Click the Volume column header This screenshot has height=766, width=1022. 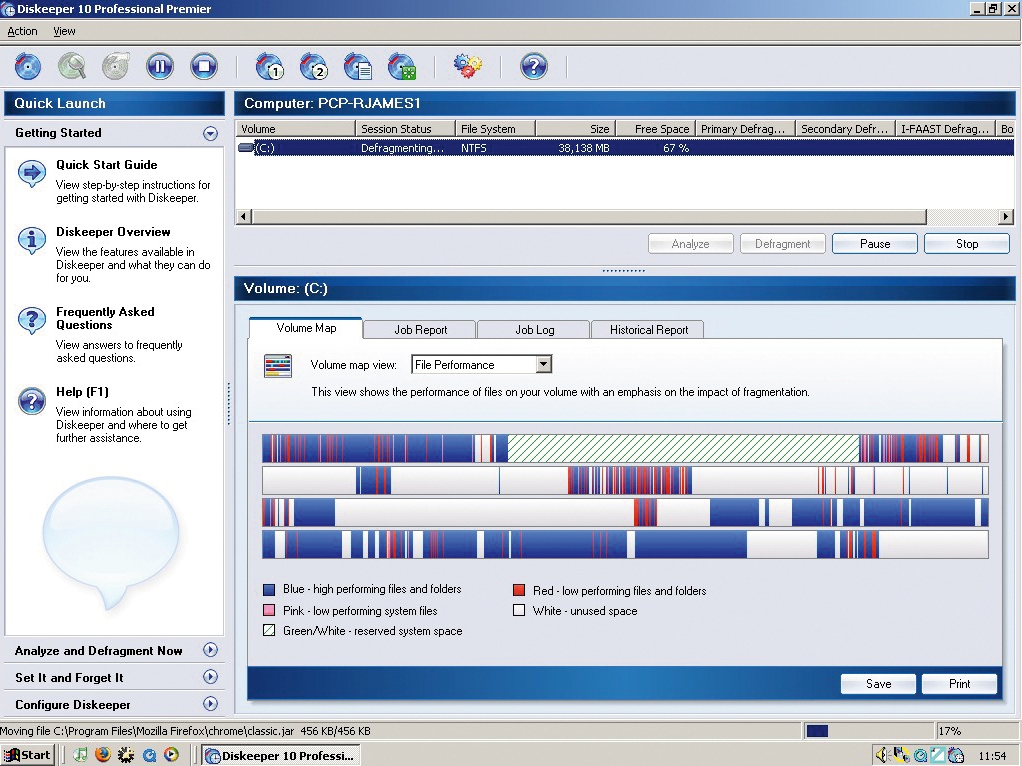click(295, 129)
